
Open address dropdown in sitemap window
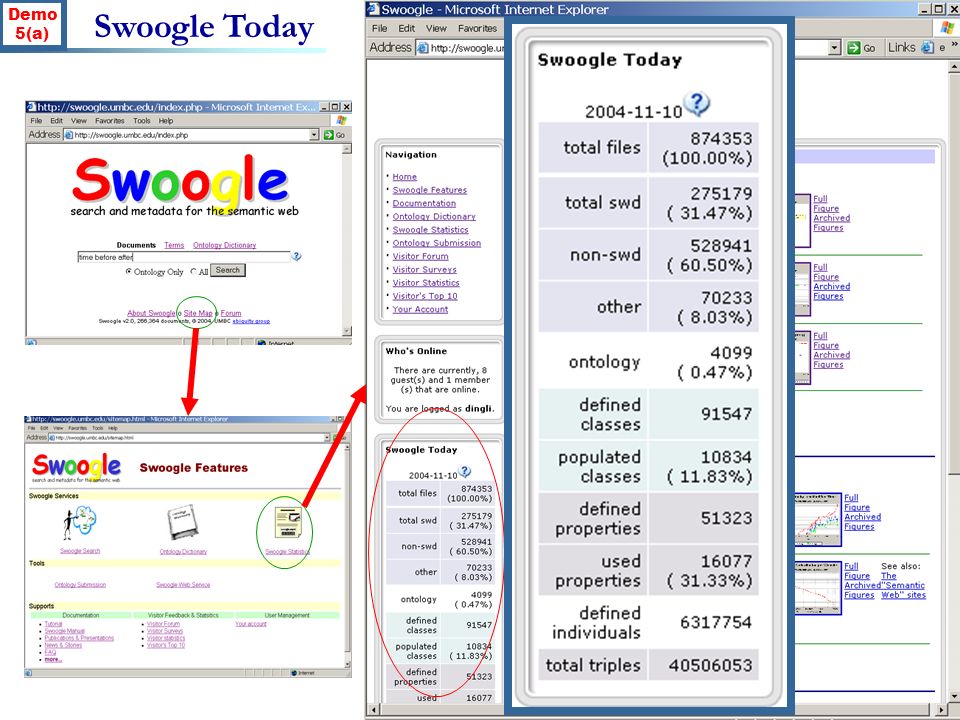click(327, 438)
